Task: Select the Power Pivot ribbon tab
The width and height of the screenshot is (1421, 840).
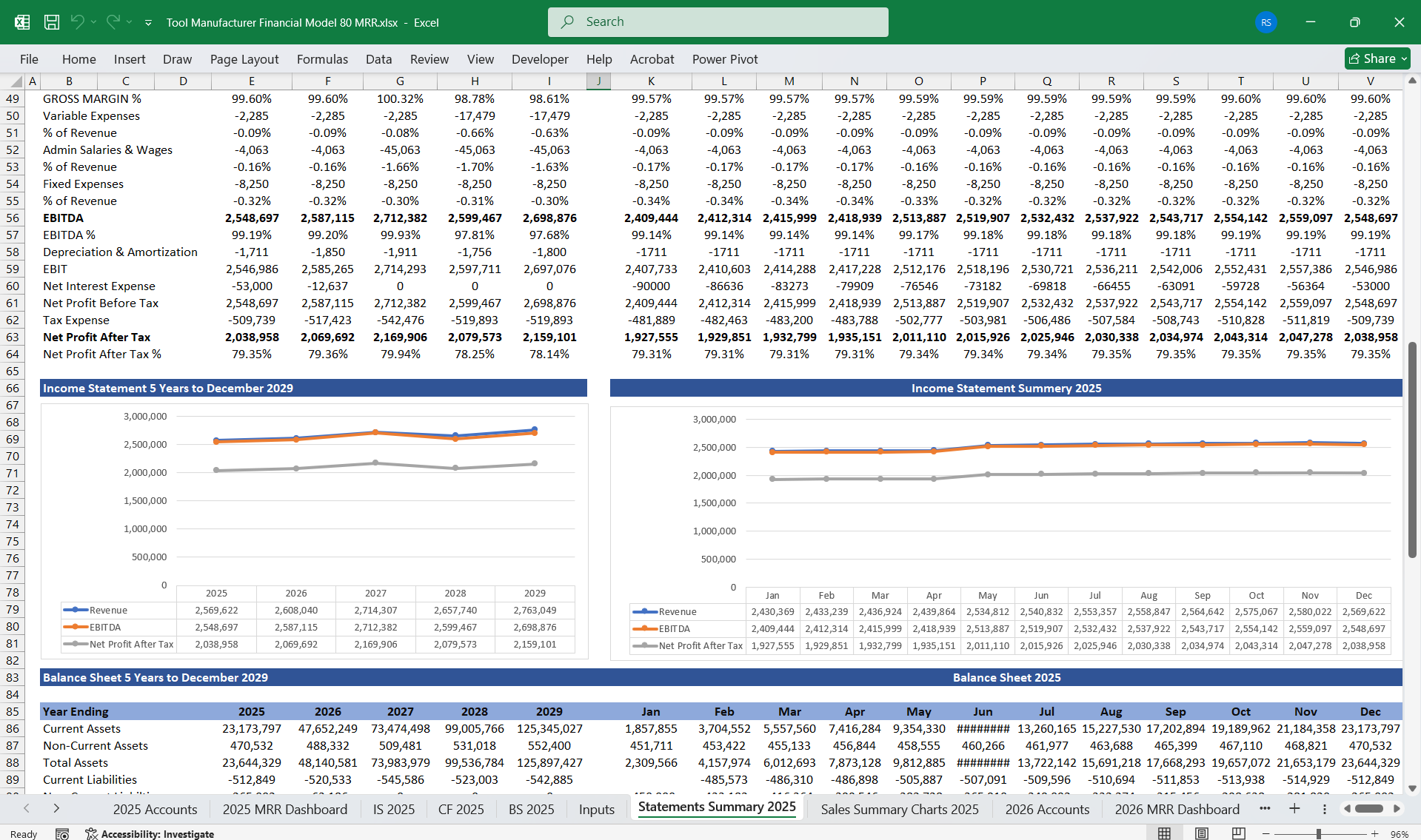Action: (x=724, y=58)
